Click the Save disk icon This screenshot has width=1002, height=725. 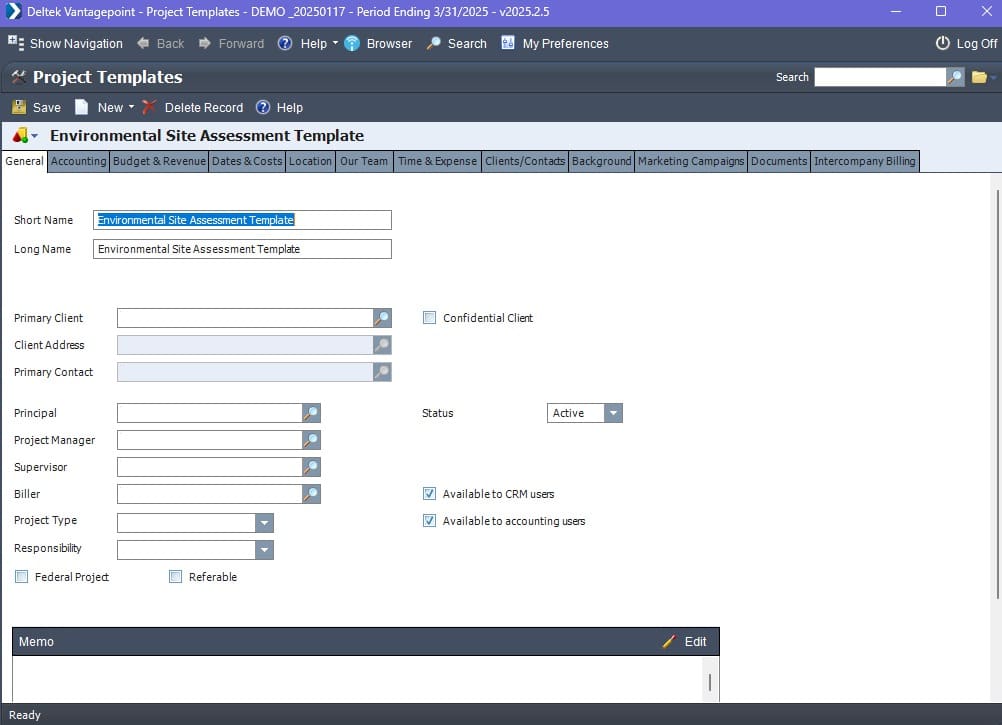point(19,107)
